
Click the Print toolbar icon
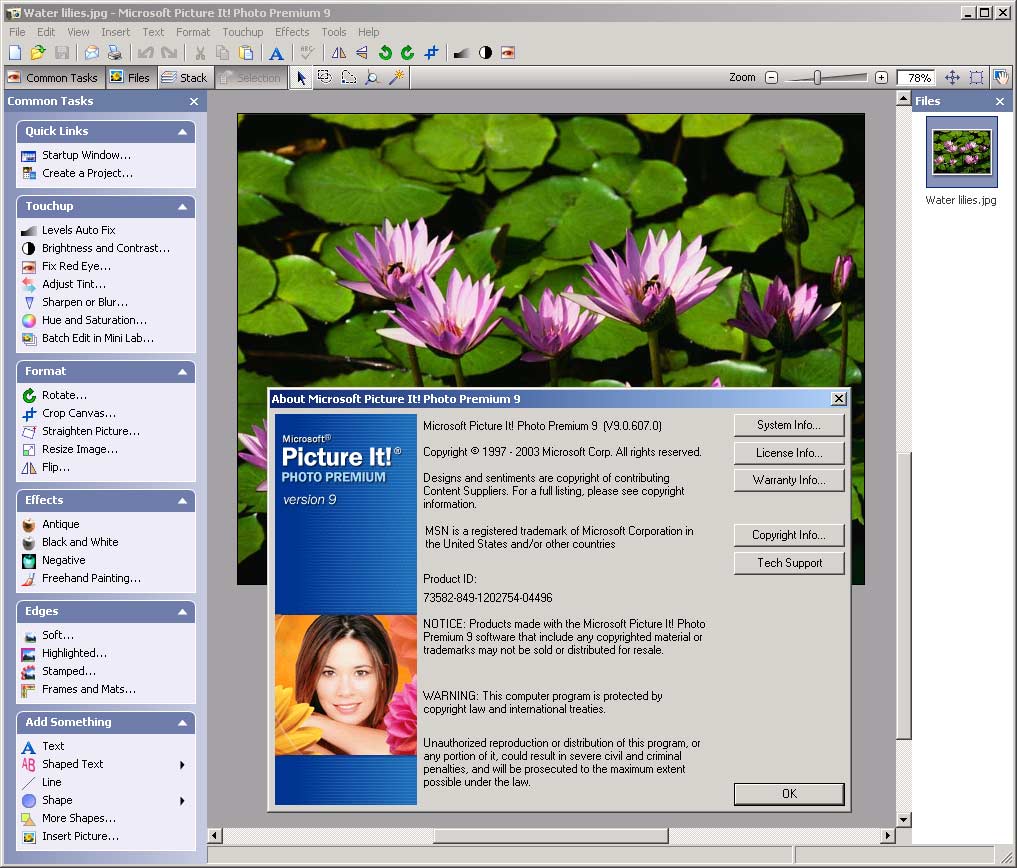click(x=115, y=53)
